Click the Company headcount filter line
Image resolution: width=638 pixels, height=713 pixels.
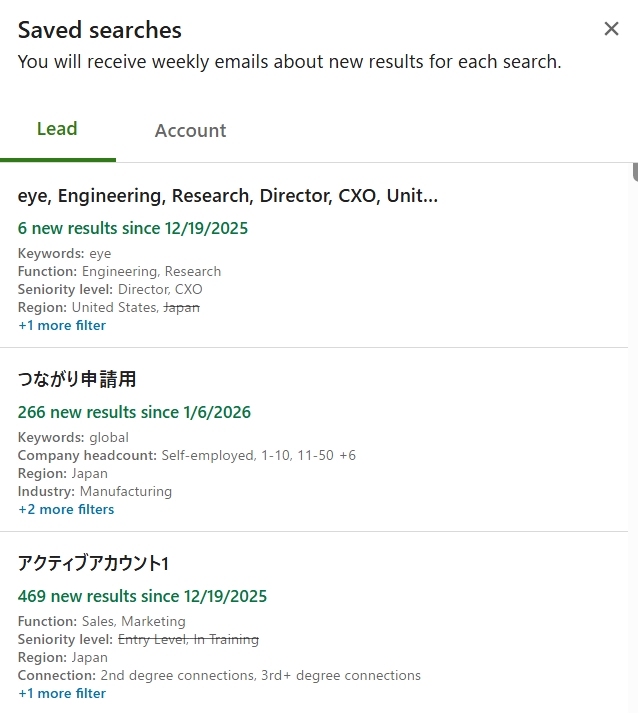[x=186, y=455]
